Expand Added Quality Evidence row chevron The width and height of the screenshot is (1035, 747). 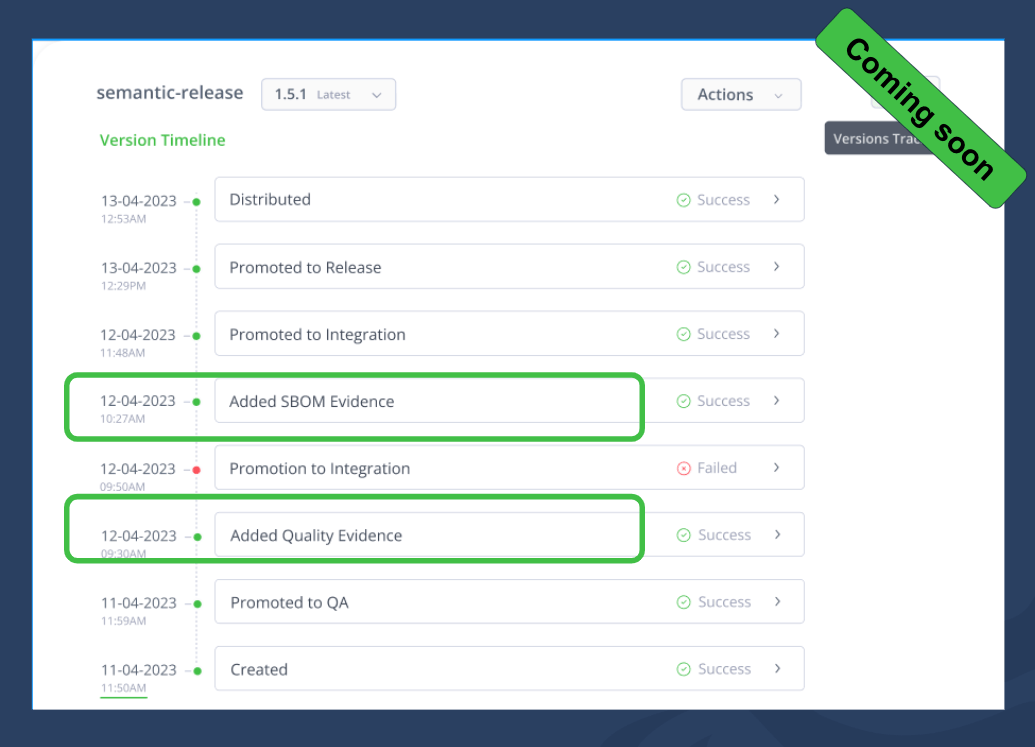coord(778,535)
